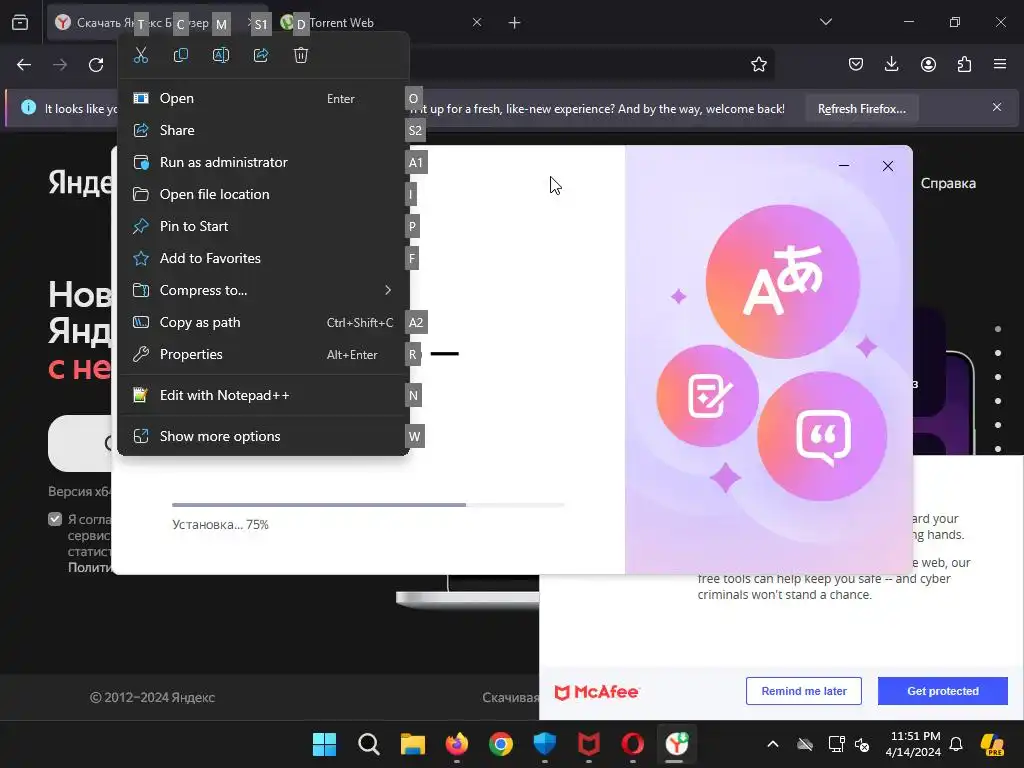Open a new Firefox tab
This screenshot has width=1024, height=768.
pos(515,23)
